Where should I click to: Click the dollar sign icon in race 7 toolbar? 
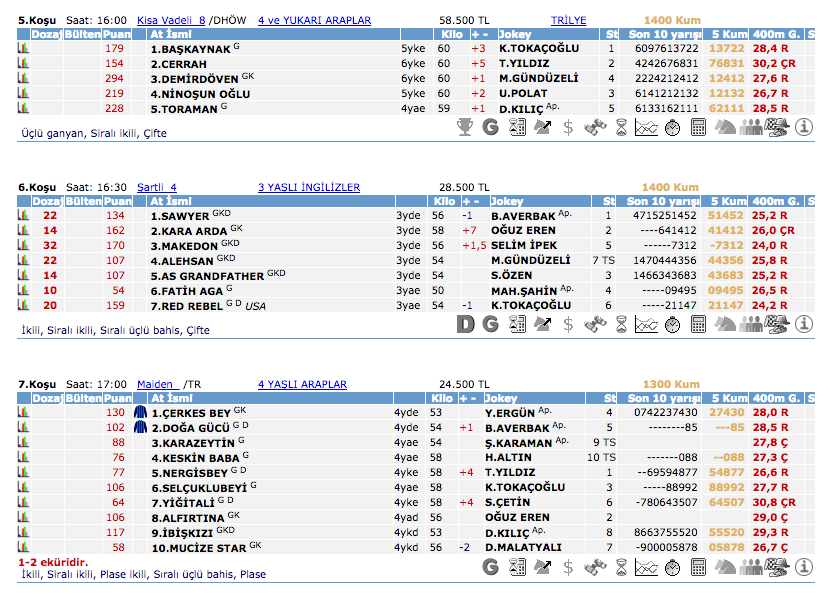(569, 567)
